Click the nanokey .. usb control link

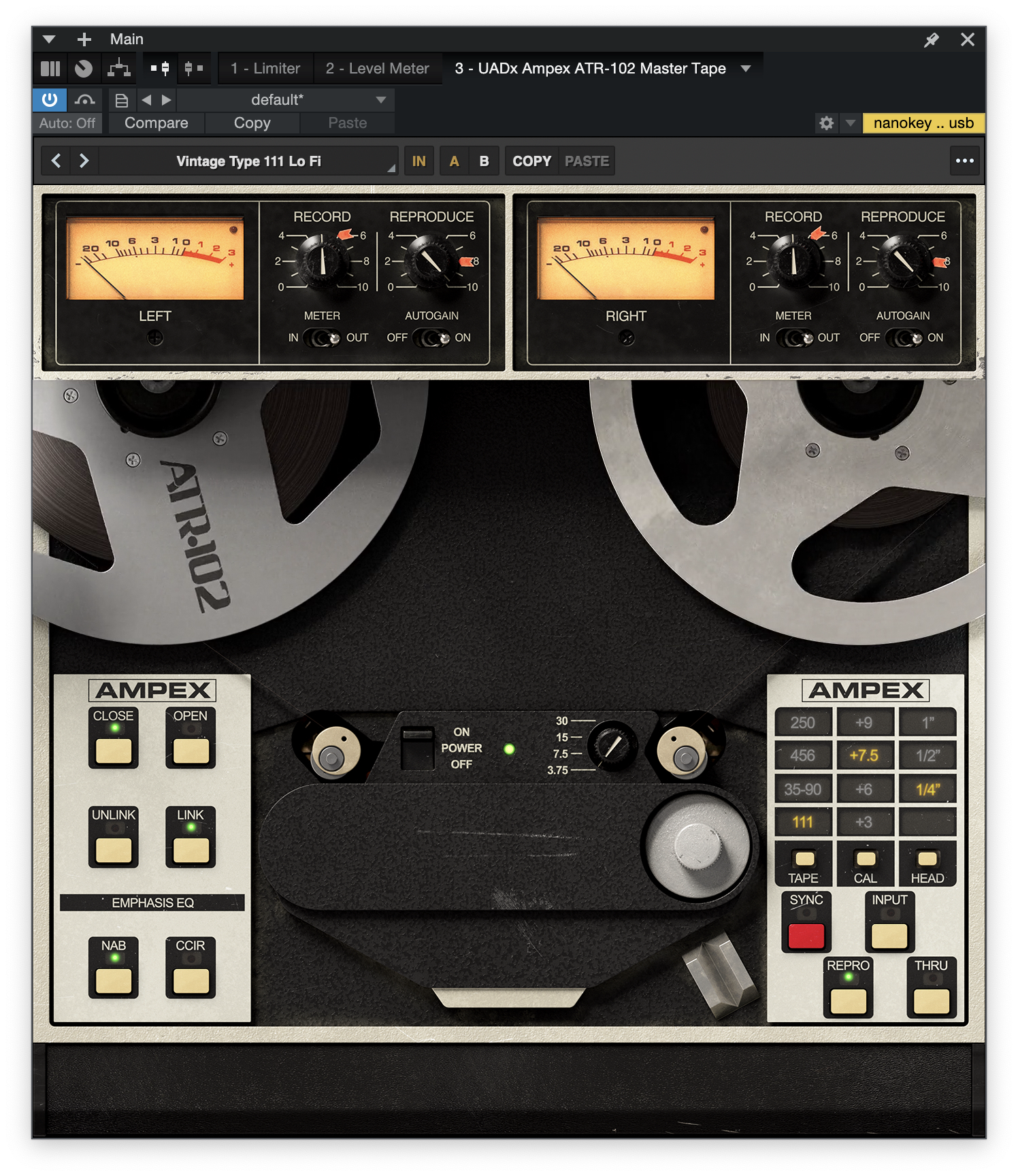click(x=923, y=123)
